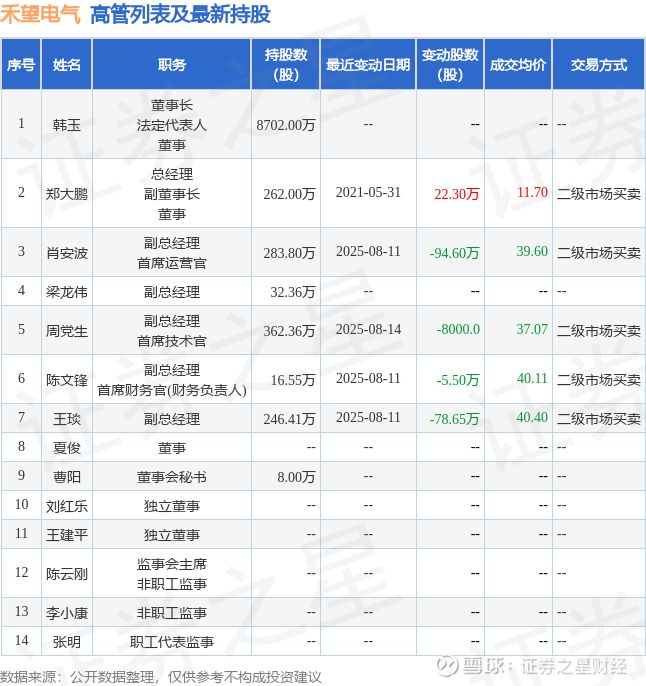Click the 数据来源 footer disclaimer text
This screenshot has height=686, width=646.
[161, 677]
